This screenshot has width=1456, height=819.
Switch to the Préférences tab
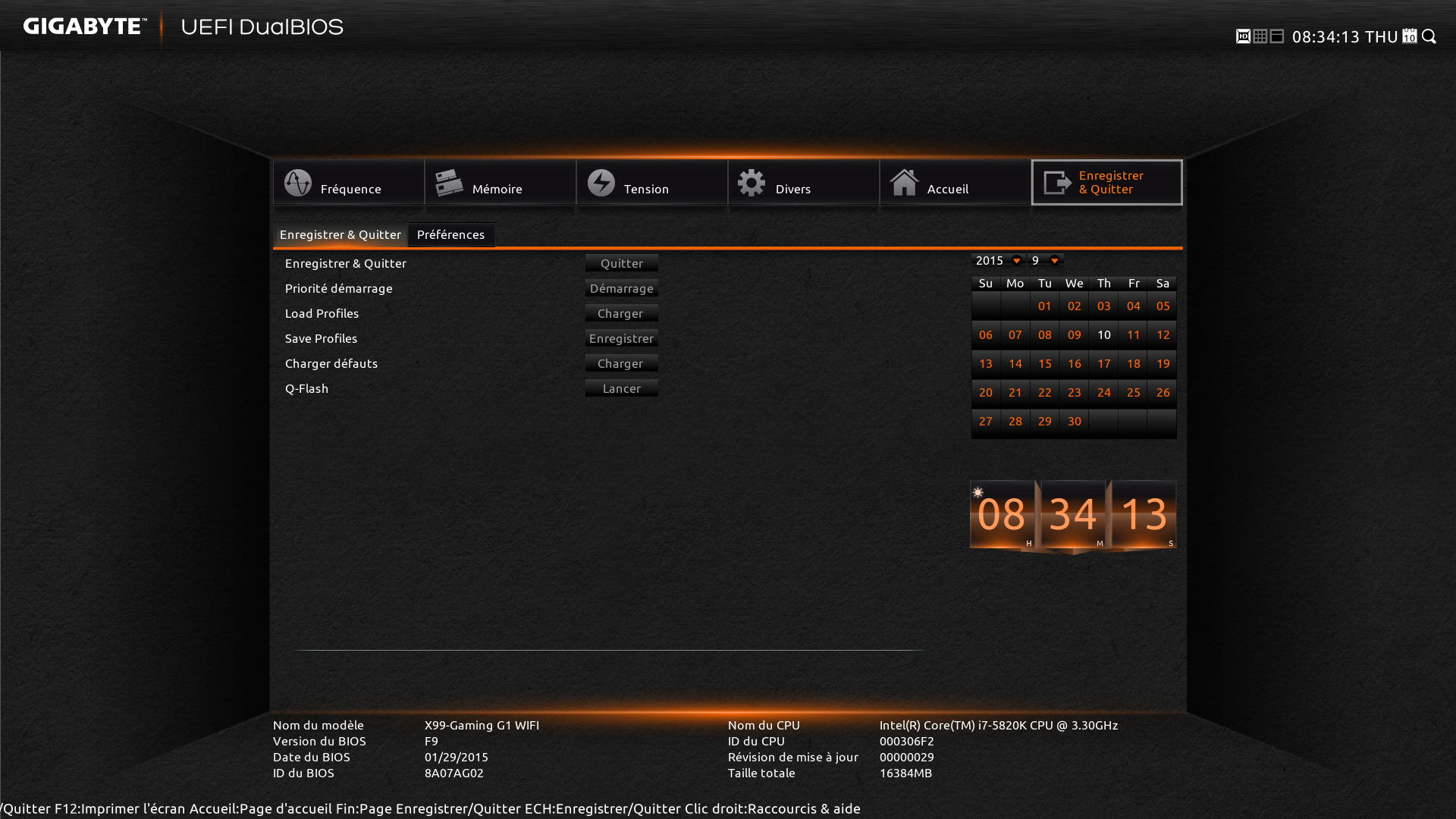coord(450,235)
